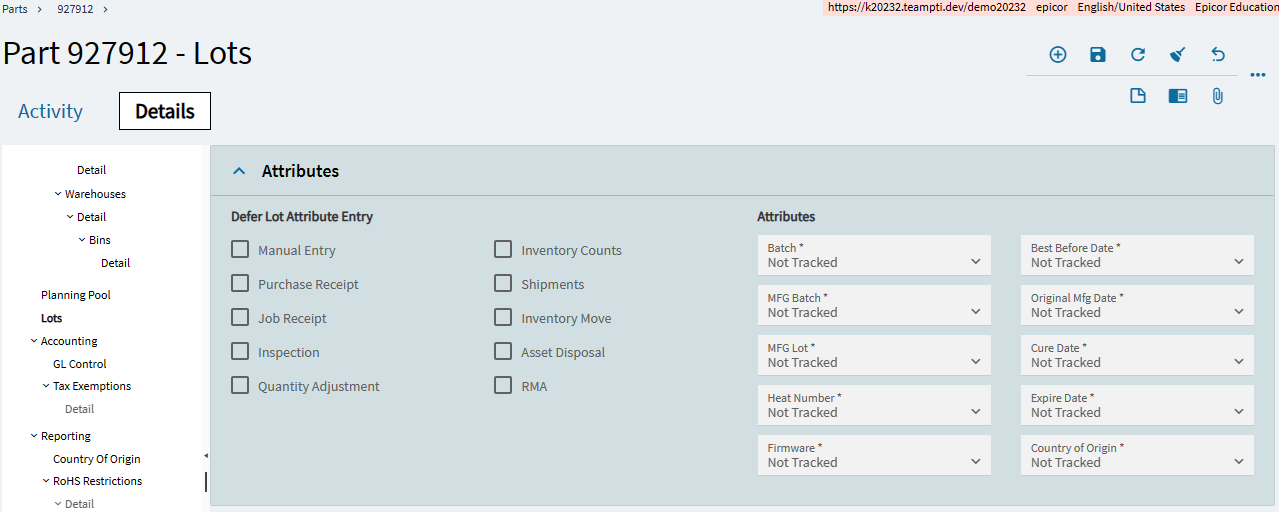
Task: Click the Undo arrow icon
Action: click(1218, 55)
